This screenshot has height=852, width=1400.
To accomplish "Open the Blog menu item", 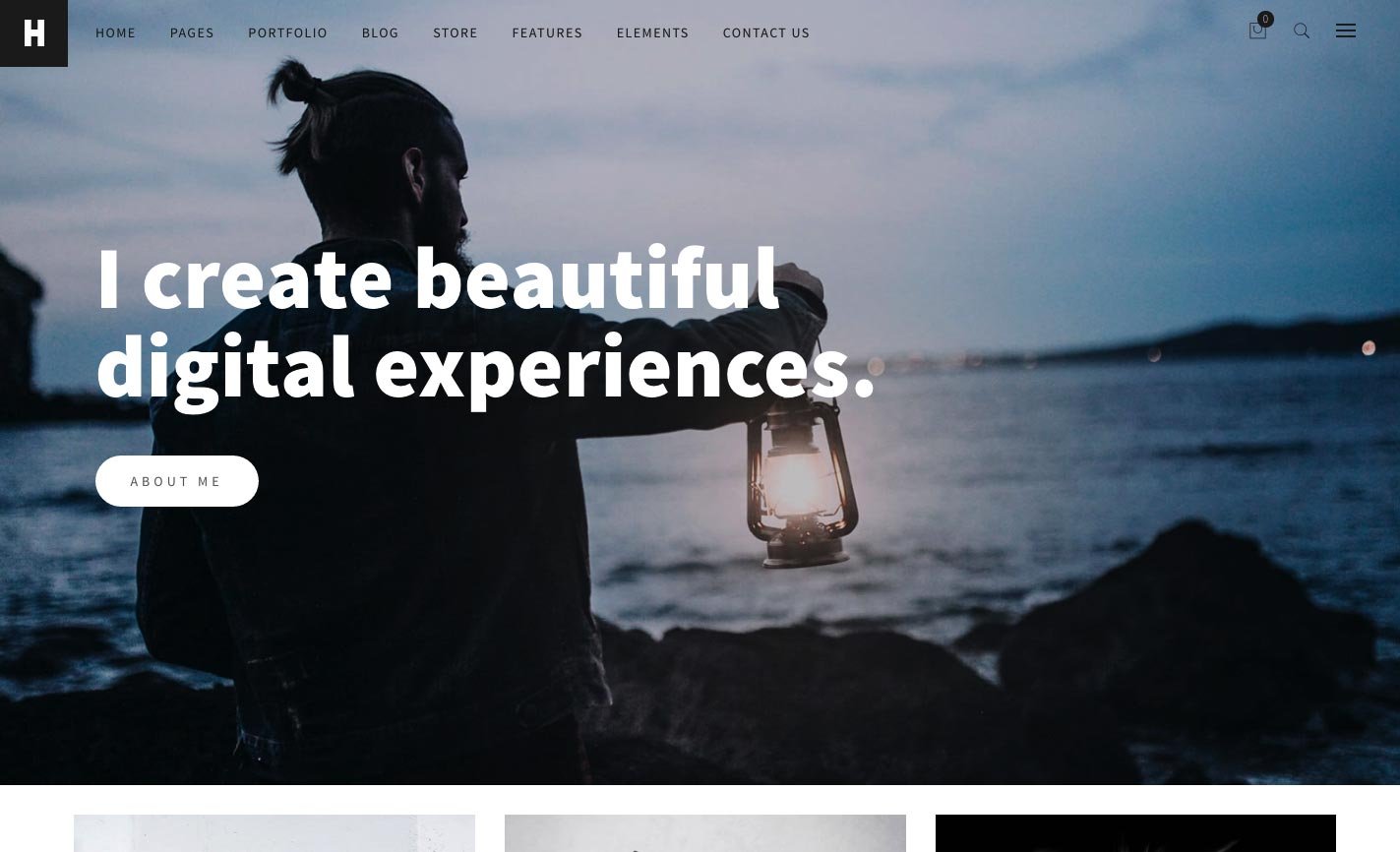I will click(x=380, y=32).
